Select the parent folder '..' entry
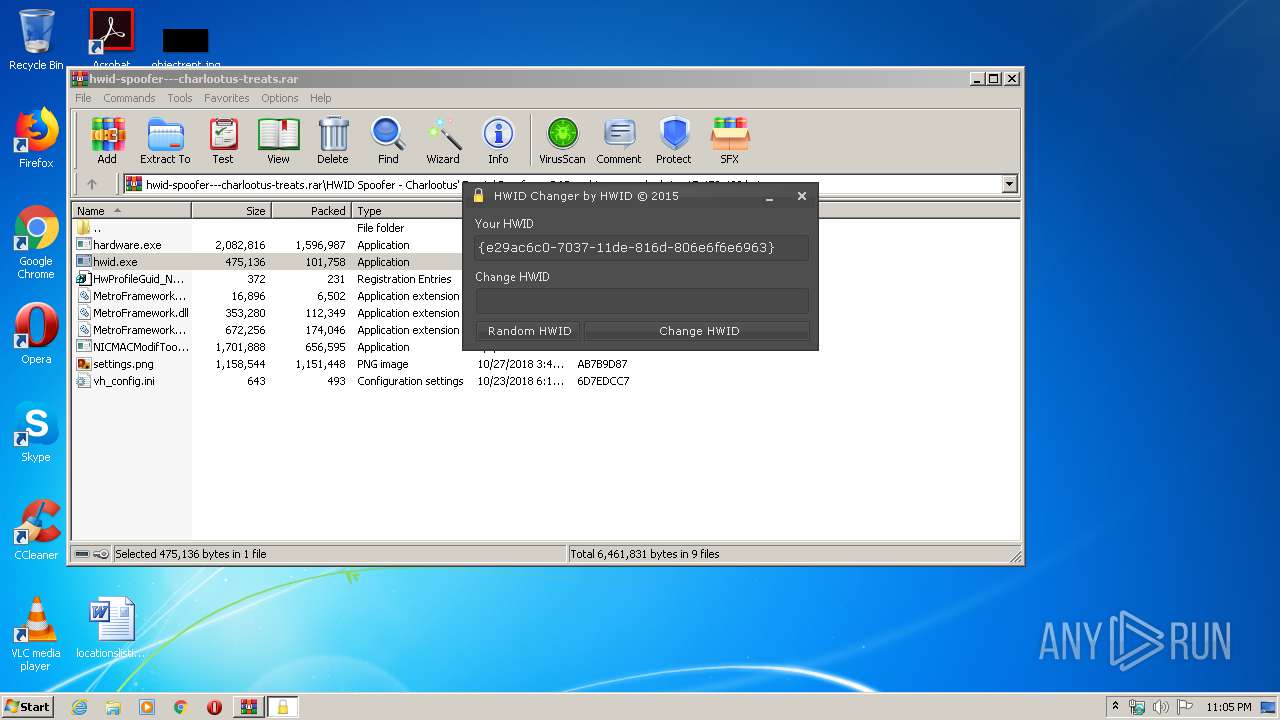The width and height of the screenshot is (1280, 720). pos(97,228)
